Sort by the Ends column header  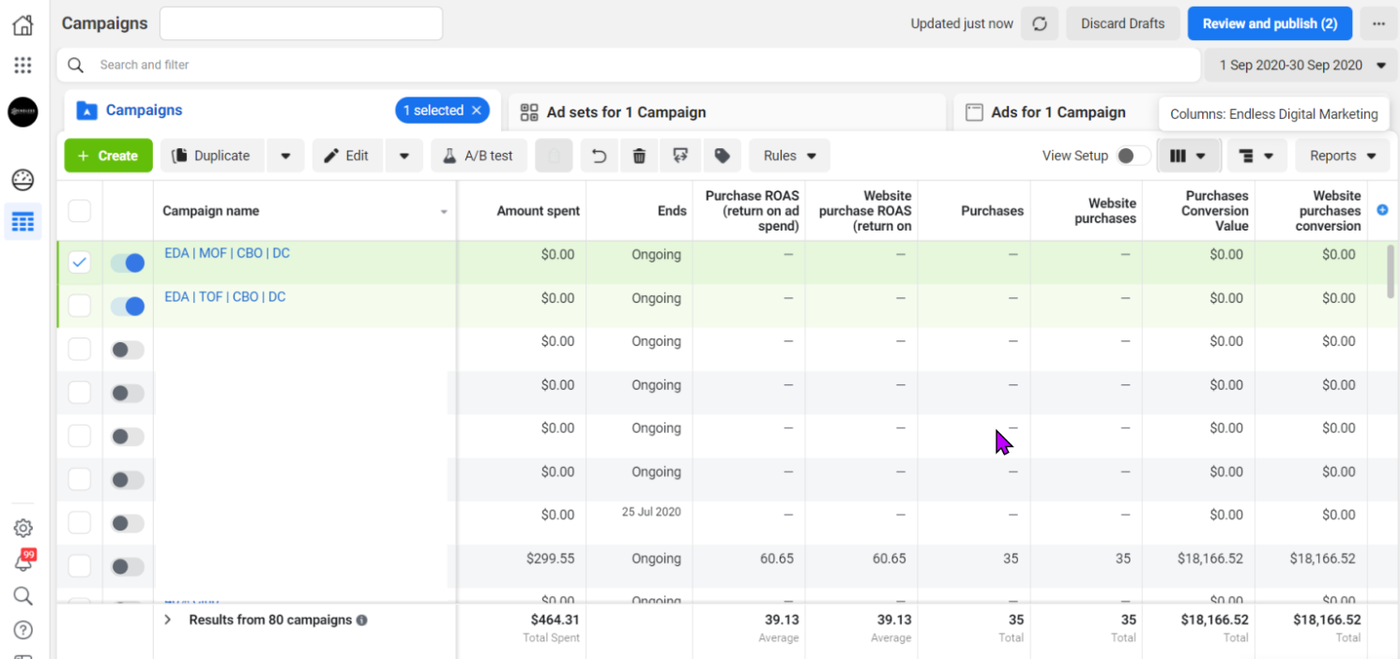pos(672,211)
